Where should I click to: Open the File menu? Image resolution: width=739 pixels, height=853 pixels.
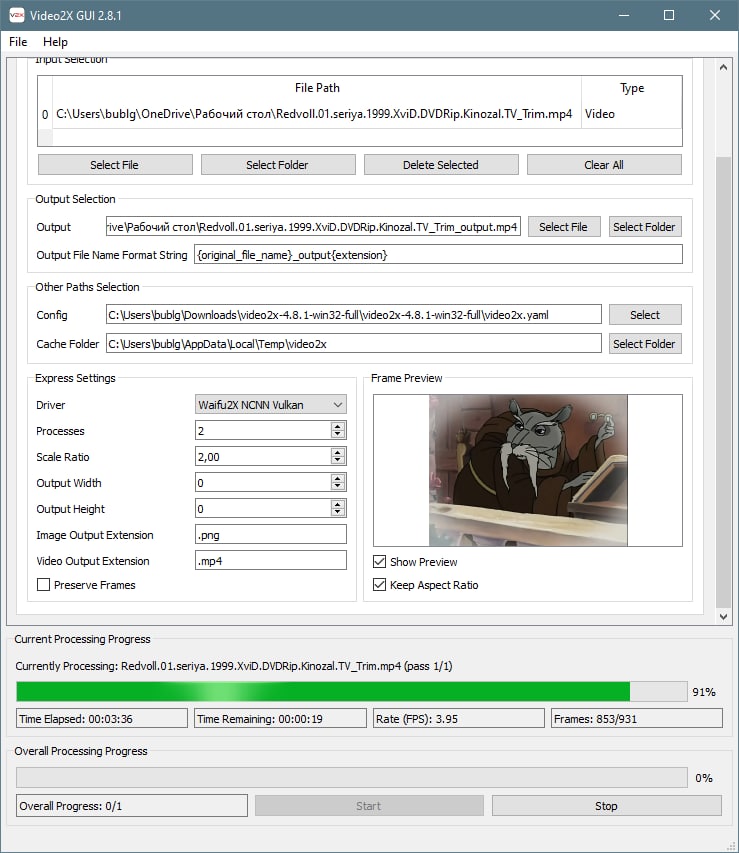pyautogui.click(x=18, y=42)
